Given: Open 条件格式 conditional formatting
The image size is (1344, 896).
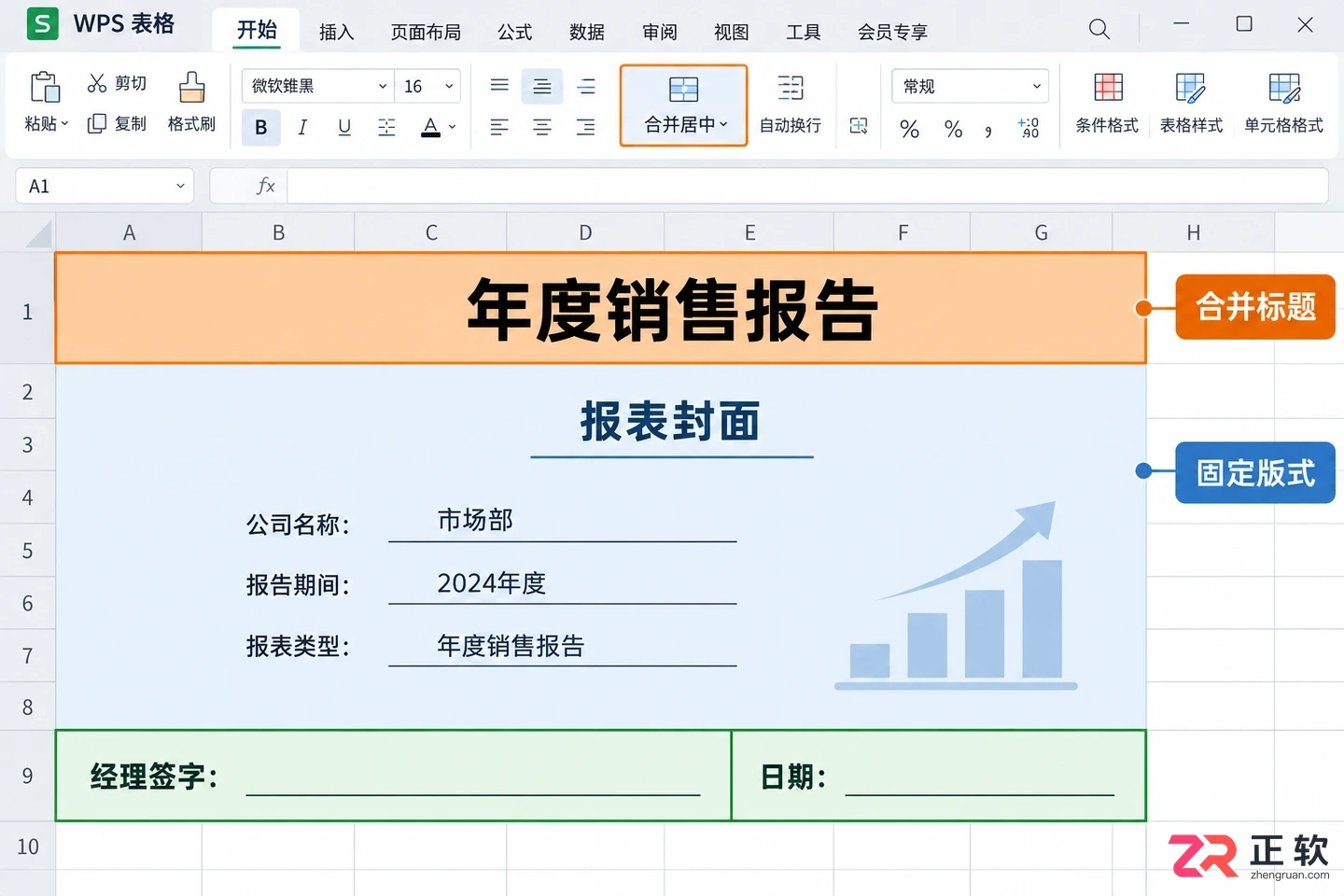Looking at the screenshot, I should [x=1107, y=105].
